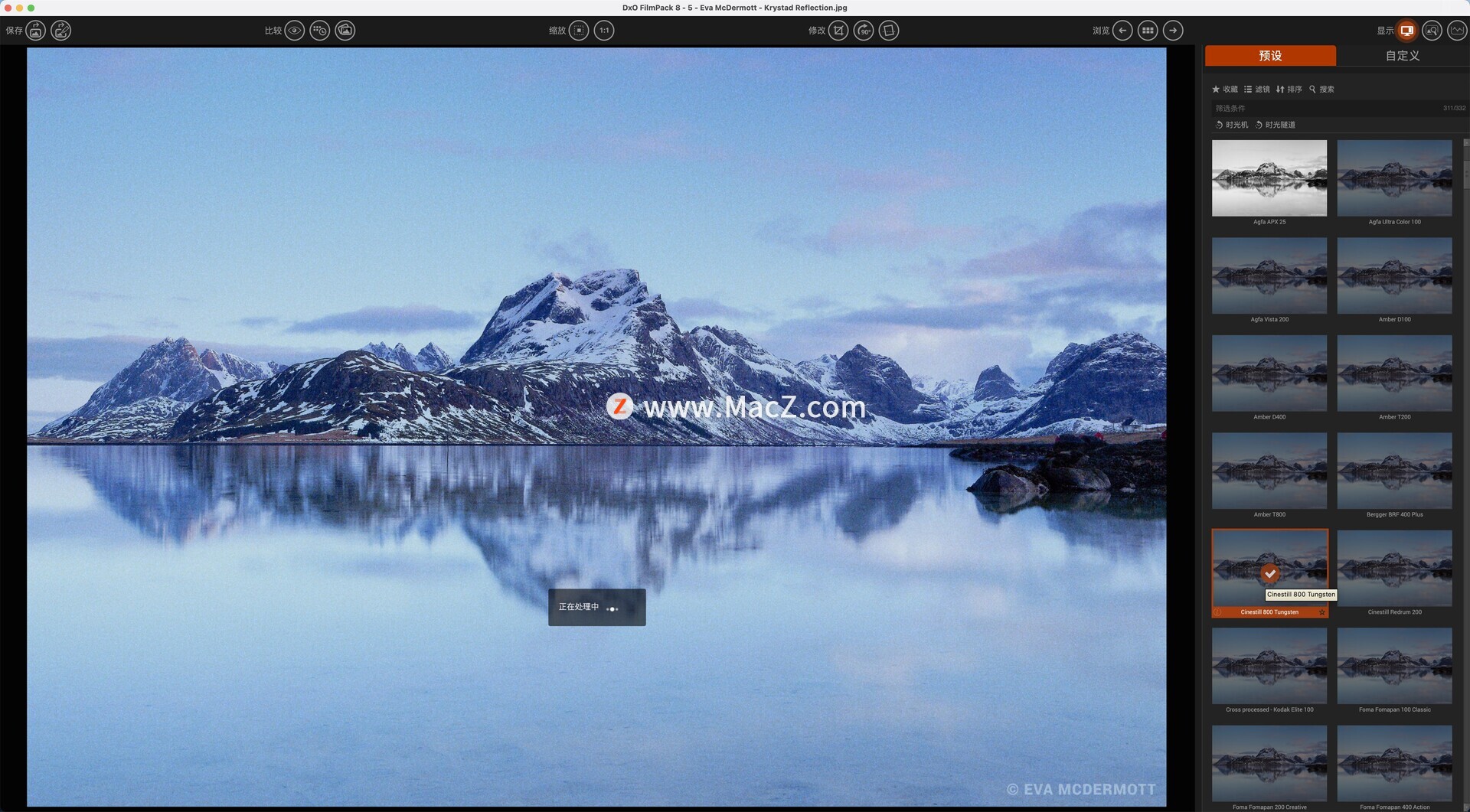The height and width of the screenshot is (812, 1470).
Task: Toggle the compare eye preview button
Action: [295, 31]
